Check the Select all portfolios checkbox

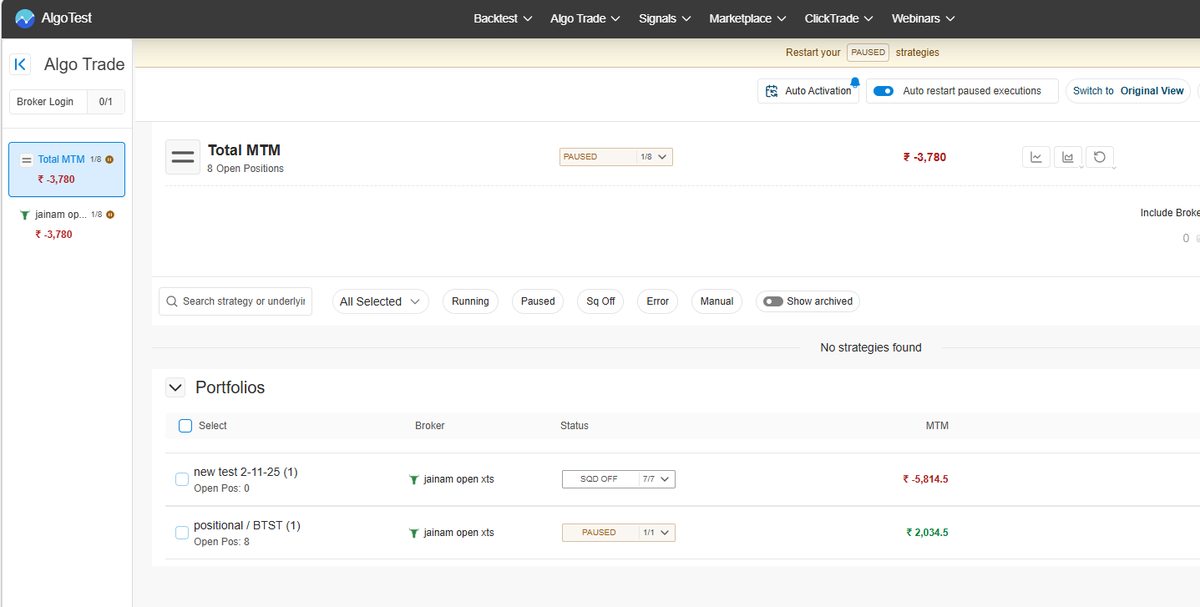point(185,426)
